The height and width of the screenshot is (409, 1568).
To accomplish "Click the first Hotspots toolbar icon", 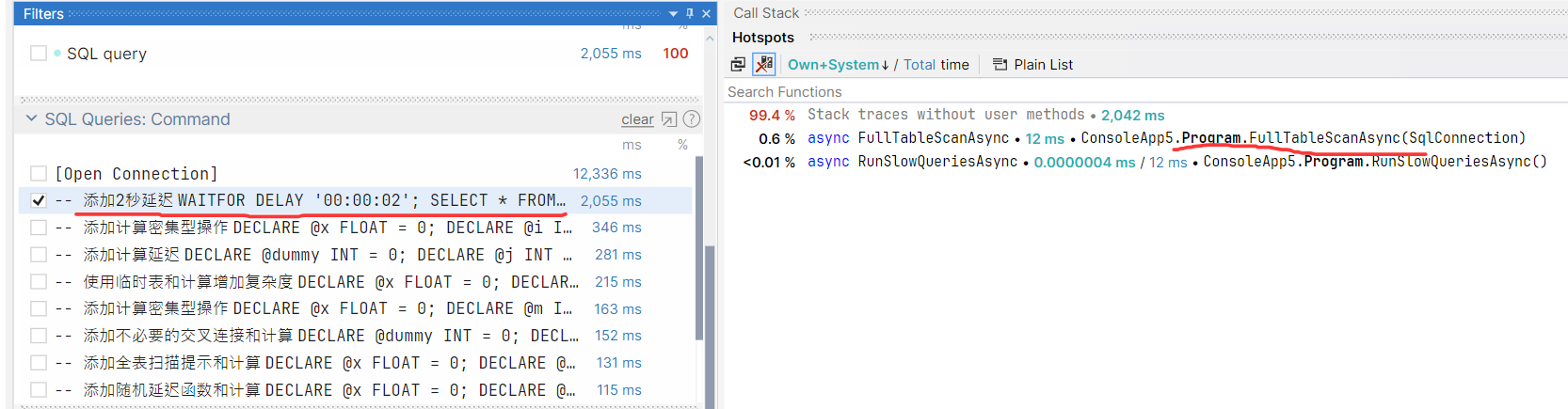I will pos(738,65).
